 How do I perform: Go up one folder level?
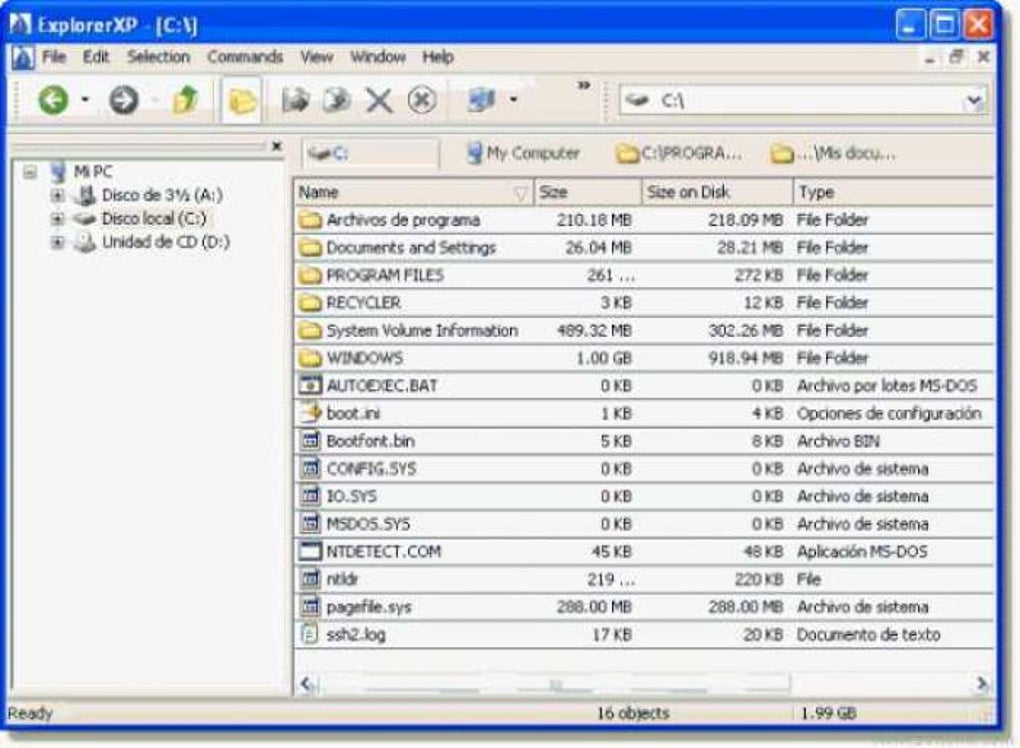pos(185,100)
